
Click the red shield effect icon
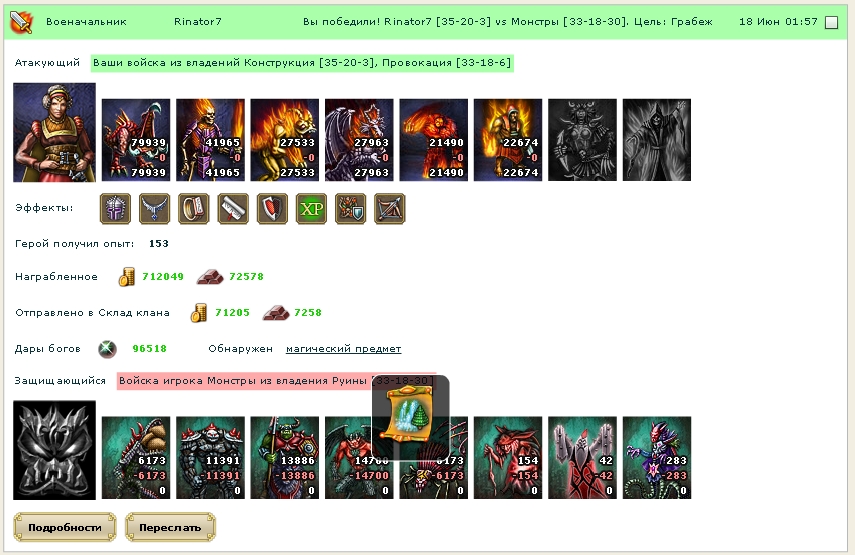click(272, 209)
